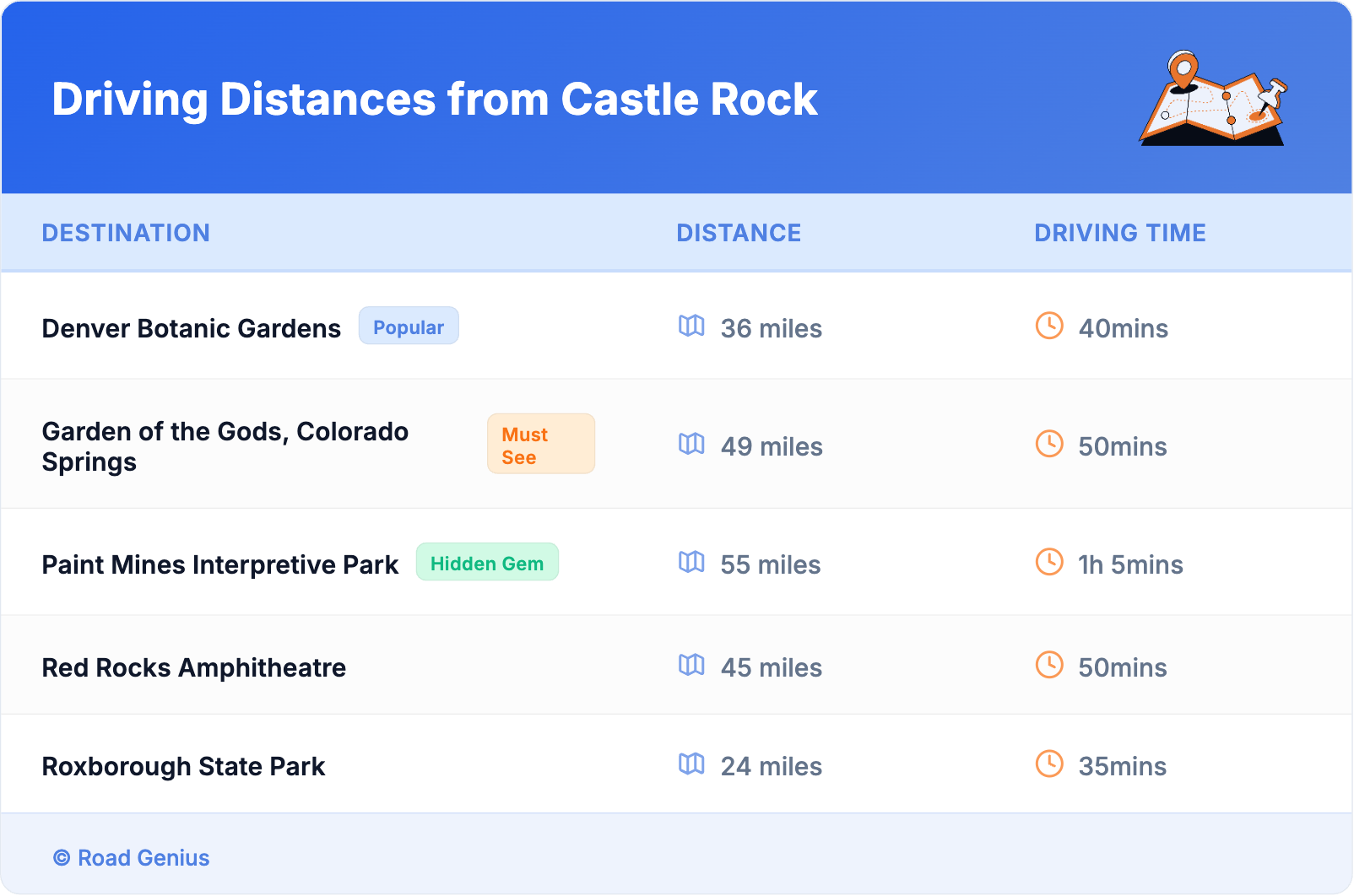Select the Must See badge

click(x=540, y=445)
